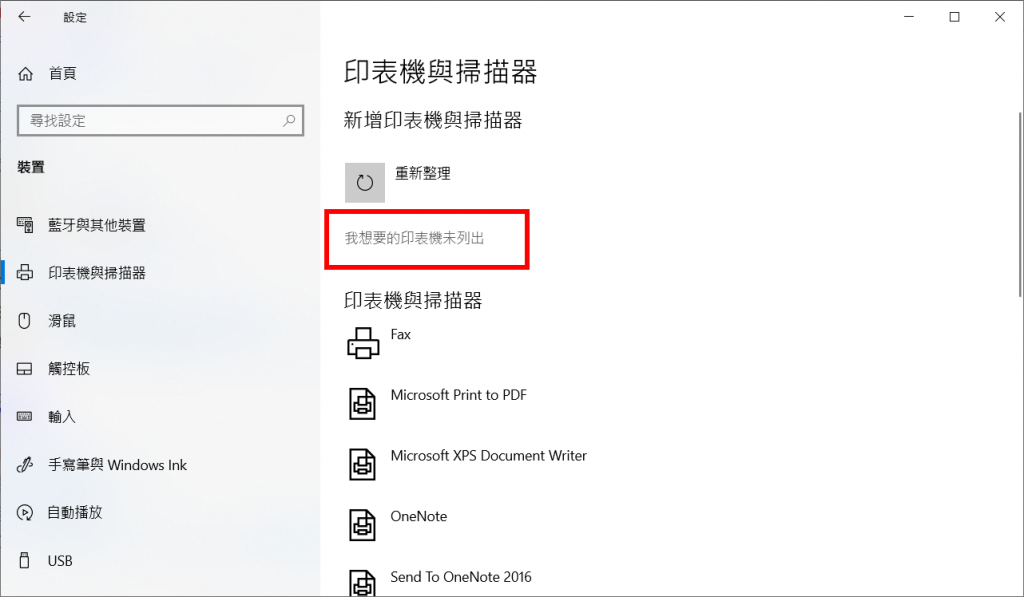Viewport: 1024px width, 597px height.
Task: Click the 藍牙與其他裝置 sidebar icon
Action: coord(25,225)
